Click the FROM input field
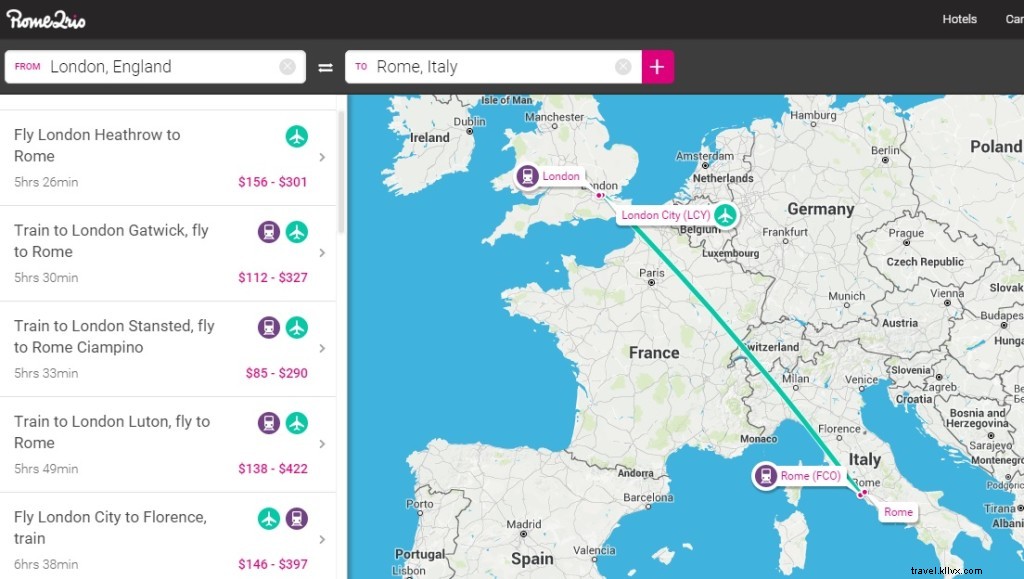 tap(150, 66)
